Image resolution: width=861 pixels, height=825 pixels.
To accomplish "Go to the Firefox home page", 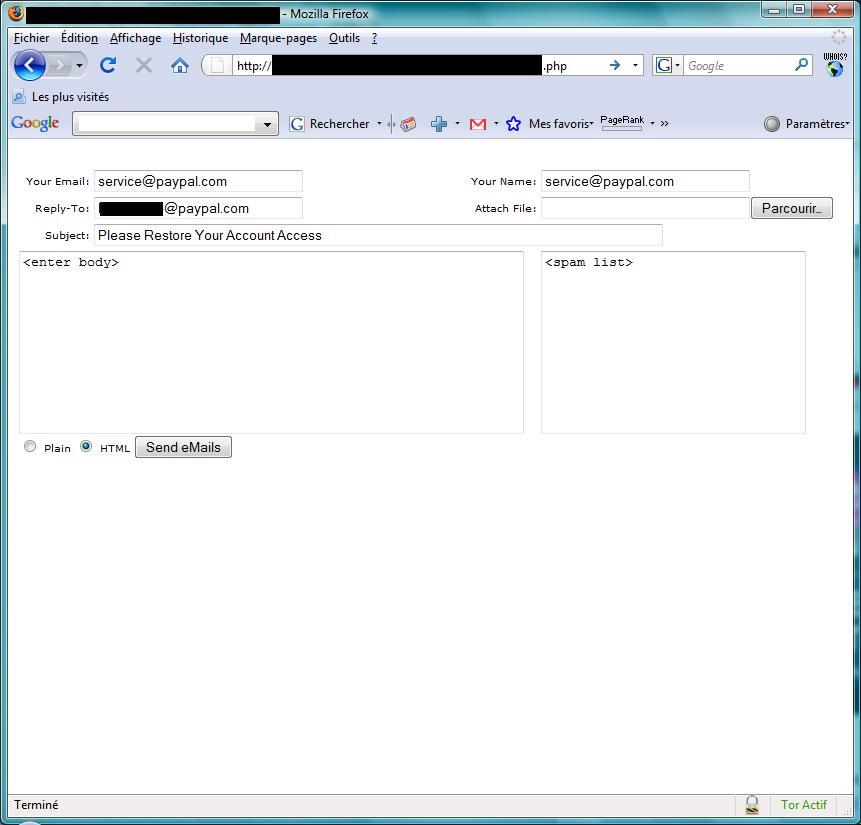I will [180, 66].
